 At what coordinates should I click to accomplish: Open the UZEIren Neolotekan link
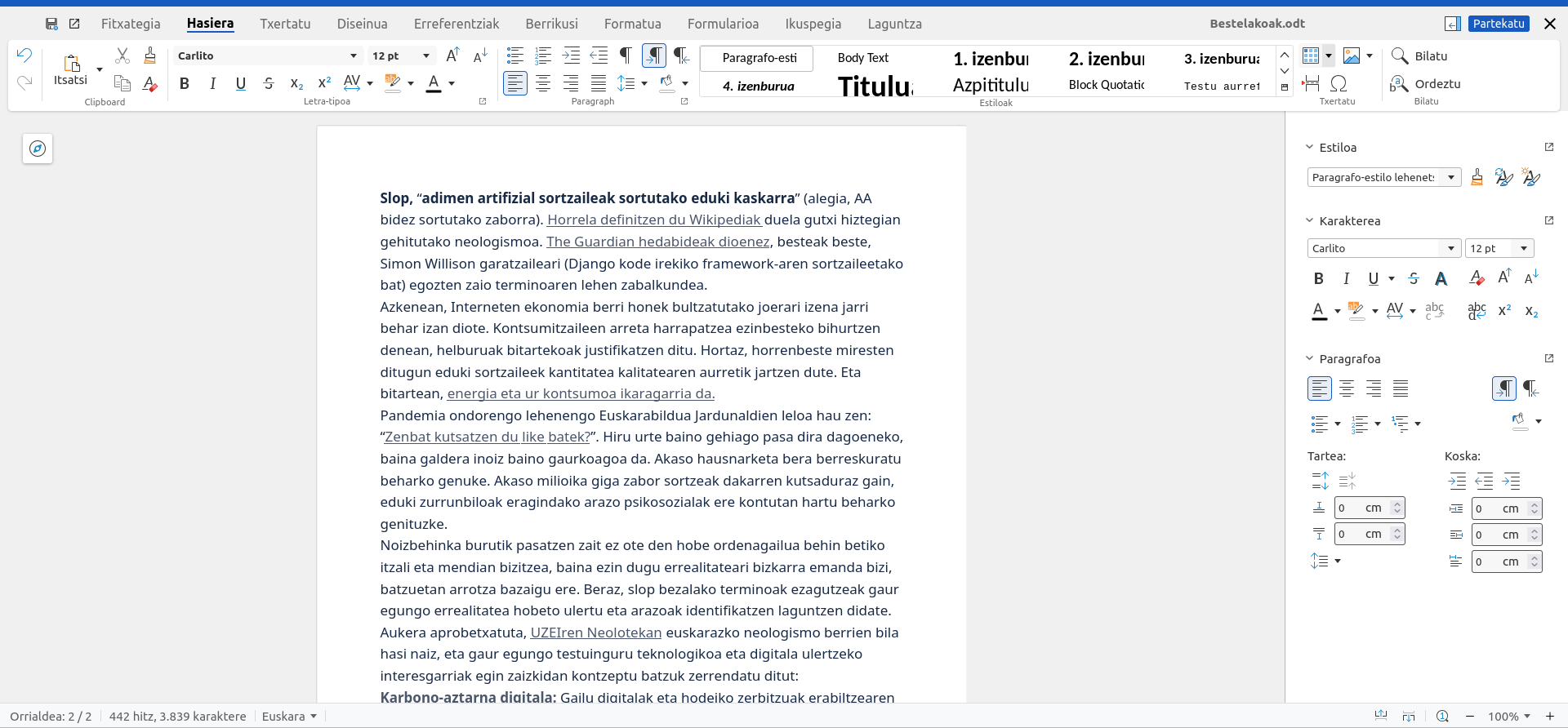[x=595, y=633]
